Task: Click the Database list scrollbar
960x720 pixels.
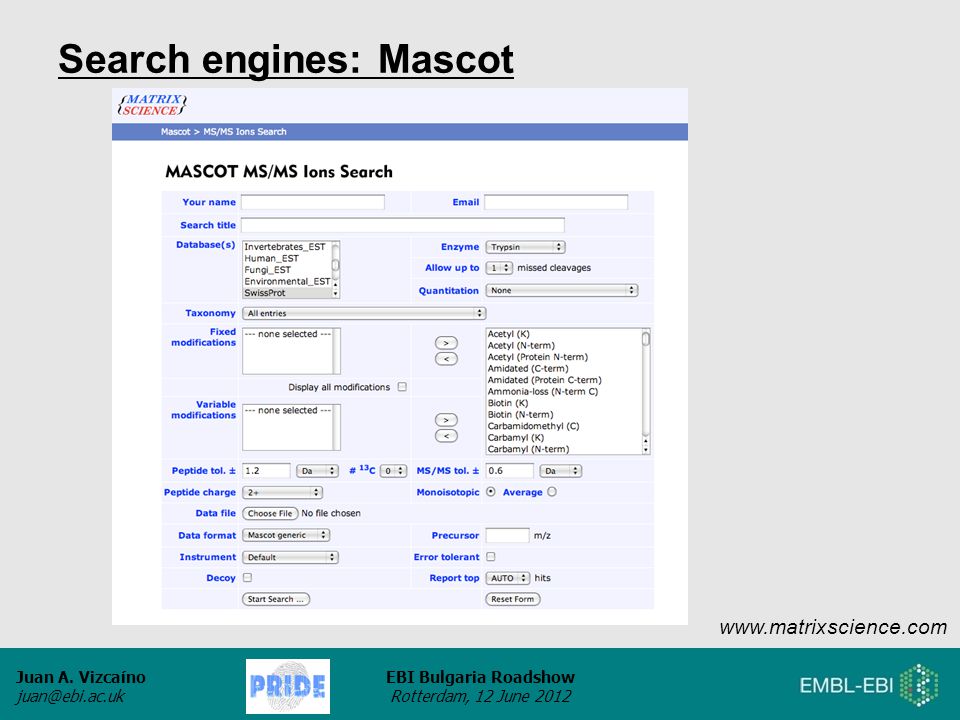Action: pyautogui.click(x=336, y=269)
